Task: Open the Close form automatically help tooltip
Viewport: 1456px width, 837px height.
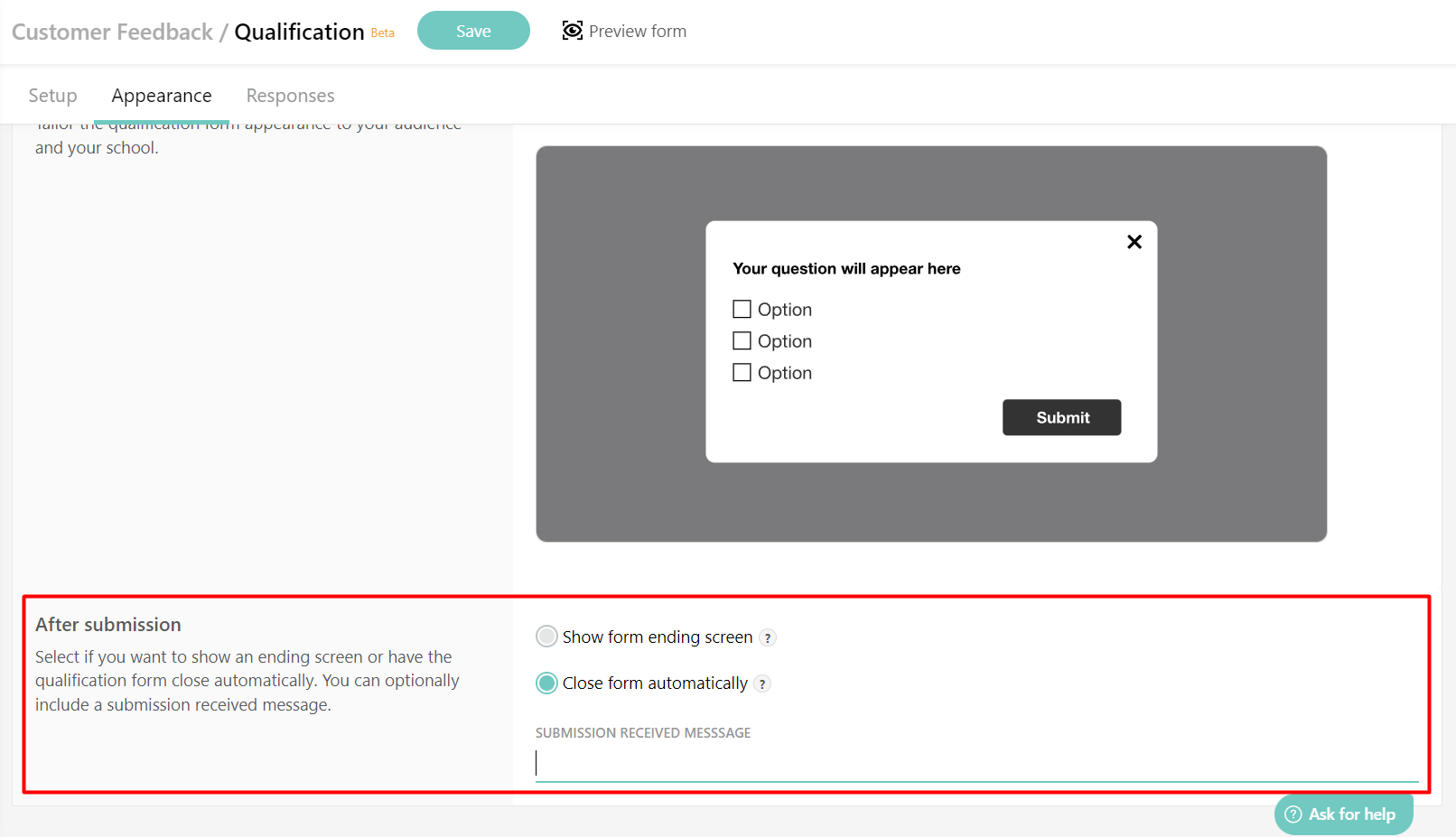Action: (762, 684)
